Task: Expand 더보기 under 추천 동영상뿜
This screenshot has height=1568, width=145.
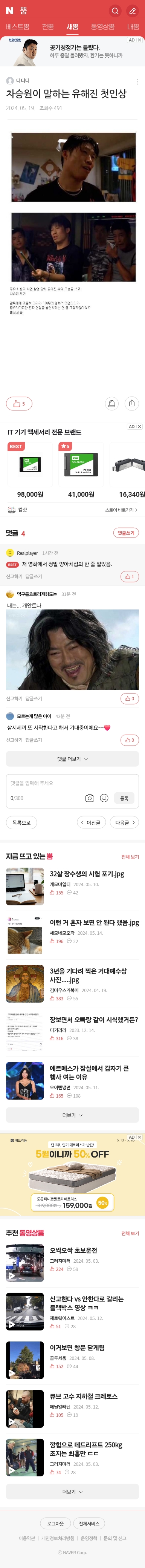Action: [x=72, y=1492]
